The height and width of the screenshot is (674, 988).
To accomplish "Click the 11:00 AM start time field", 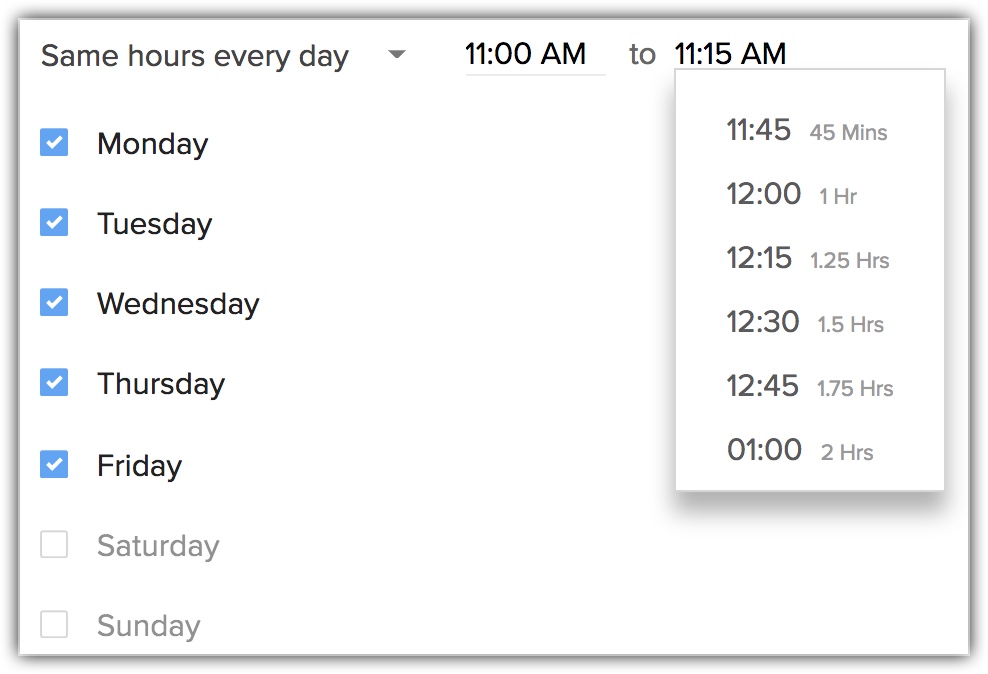I will (526, 54).
